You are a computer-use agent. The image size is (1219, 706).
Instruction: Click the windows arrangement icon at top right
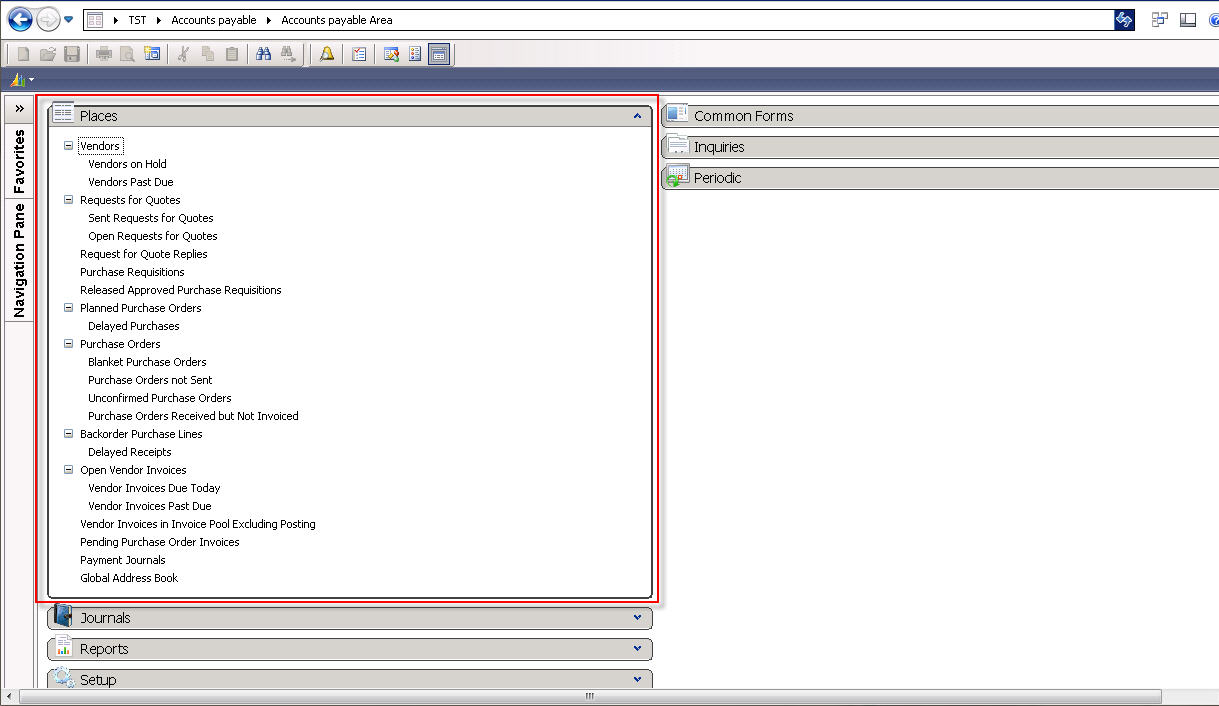(x=1160, y=20)
